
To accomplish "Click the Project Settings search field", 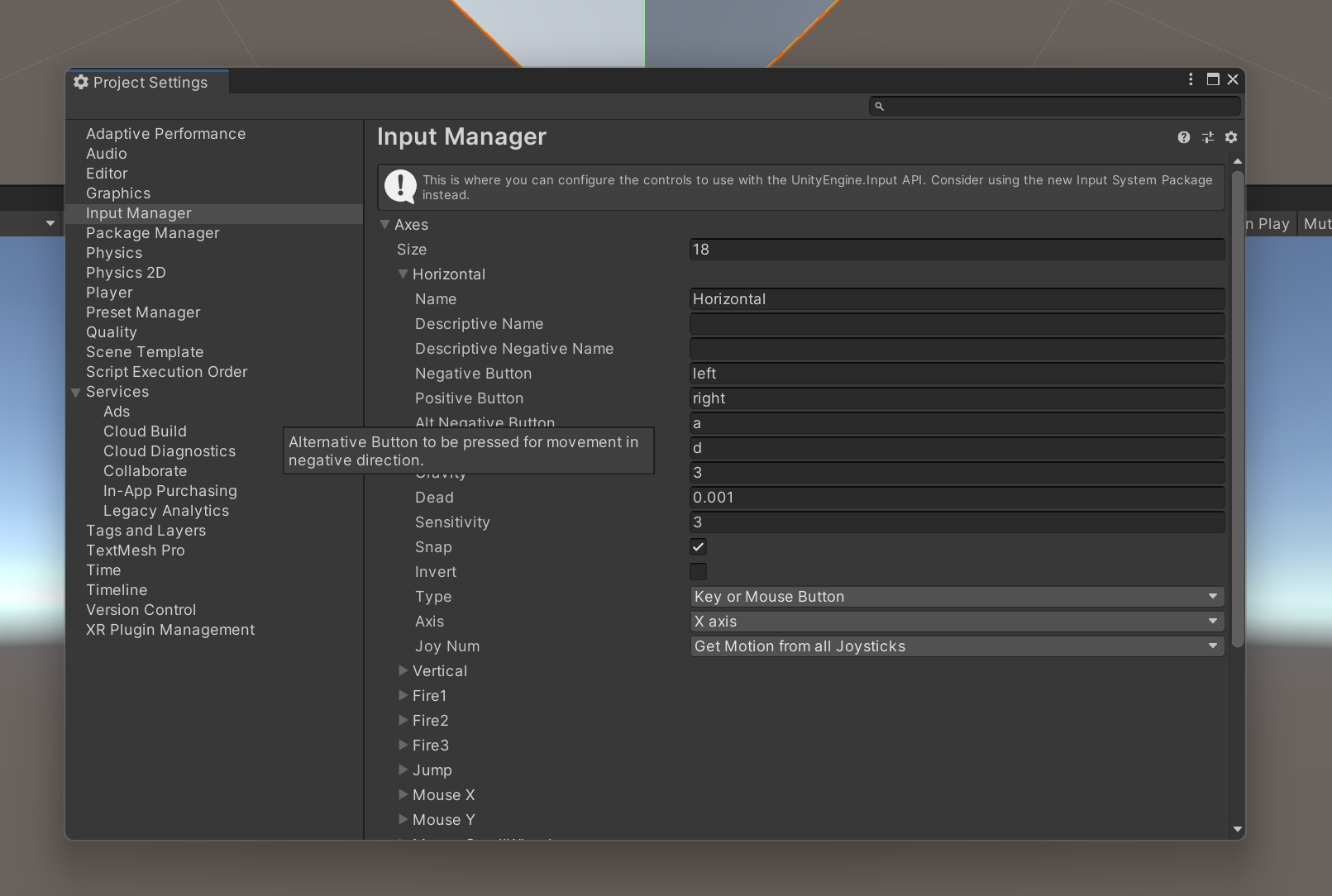I will [x=1055, y=106].
